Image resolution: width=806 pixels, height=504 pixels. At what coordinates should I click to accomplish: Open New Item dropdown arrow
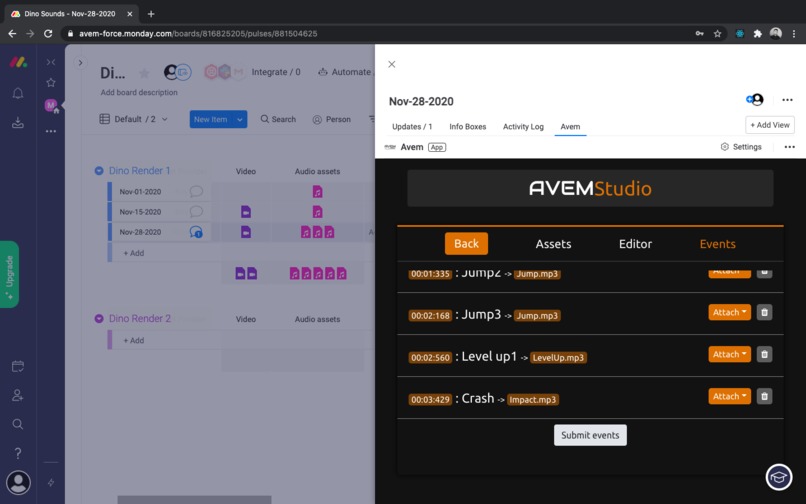pyautogui.click(x=240, y=119)
